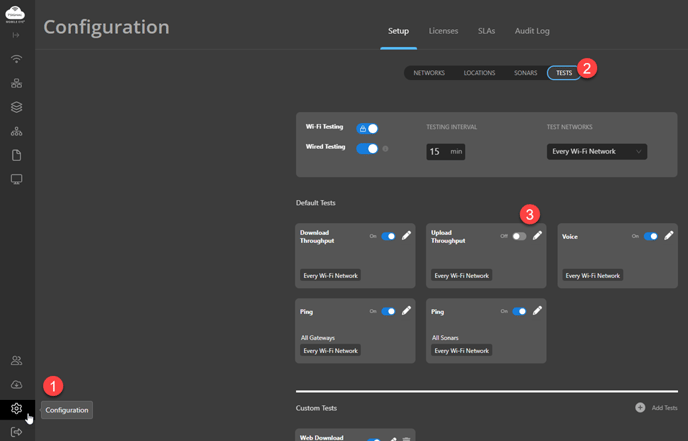Click Every Wi-Fi Network tag under All Sonars
Viewport: 688px width, 441px height.
(x=461, y=351)
